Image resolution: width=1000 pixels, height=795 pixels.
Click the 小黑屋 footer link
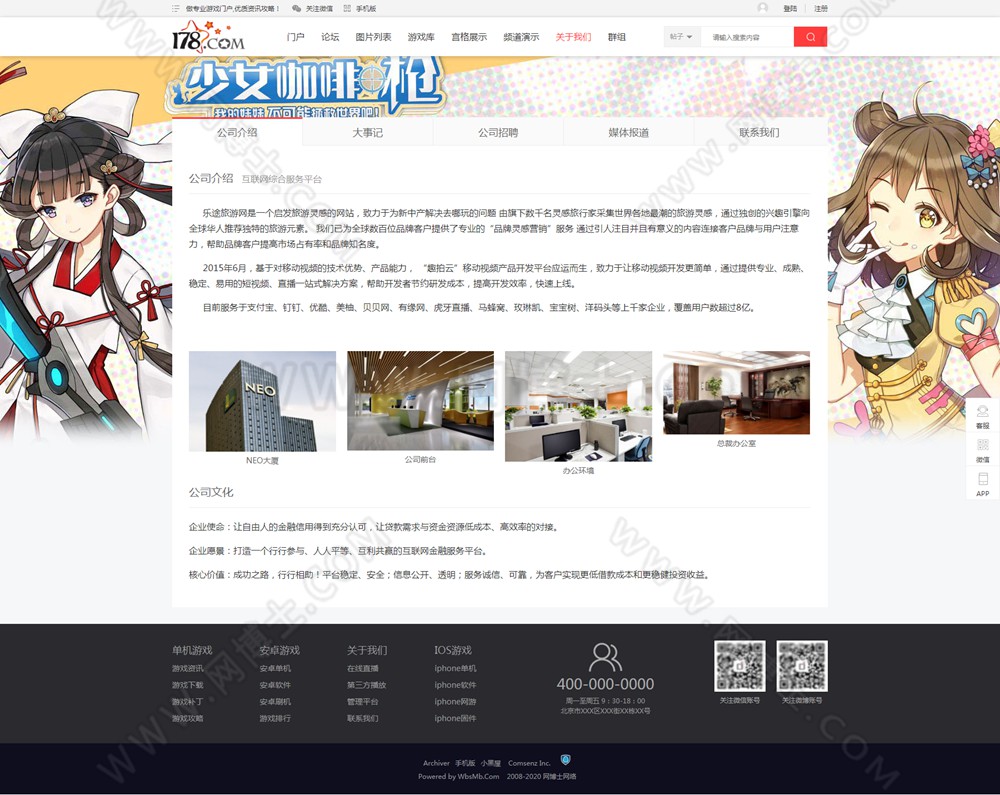click(x=490, y=763)
